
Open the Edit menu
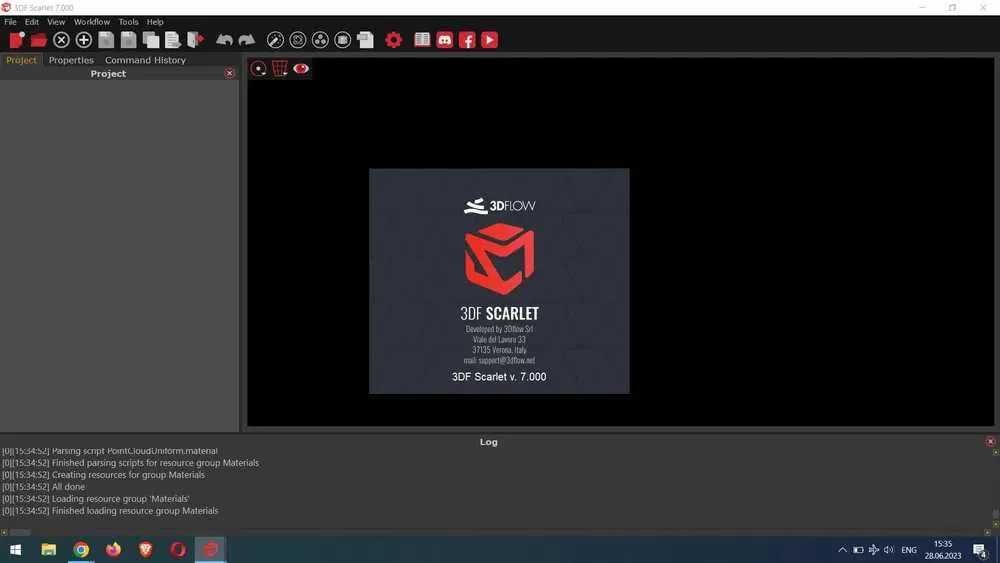(32, 22)
